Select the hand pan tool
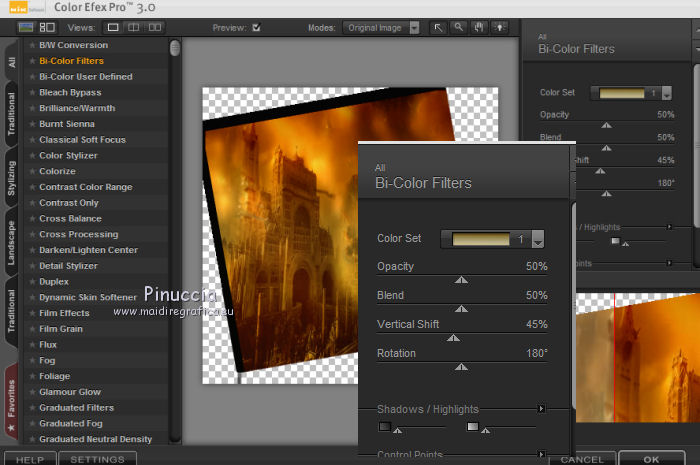Screen dimensions: 700x465 [x=477, y=28]
